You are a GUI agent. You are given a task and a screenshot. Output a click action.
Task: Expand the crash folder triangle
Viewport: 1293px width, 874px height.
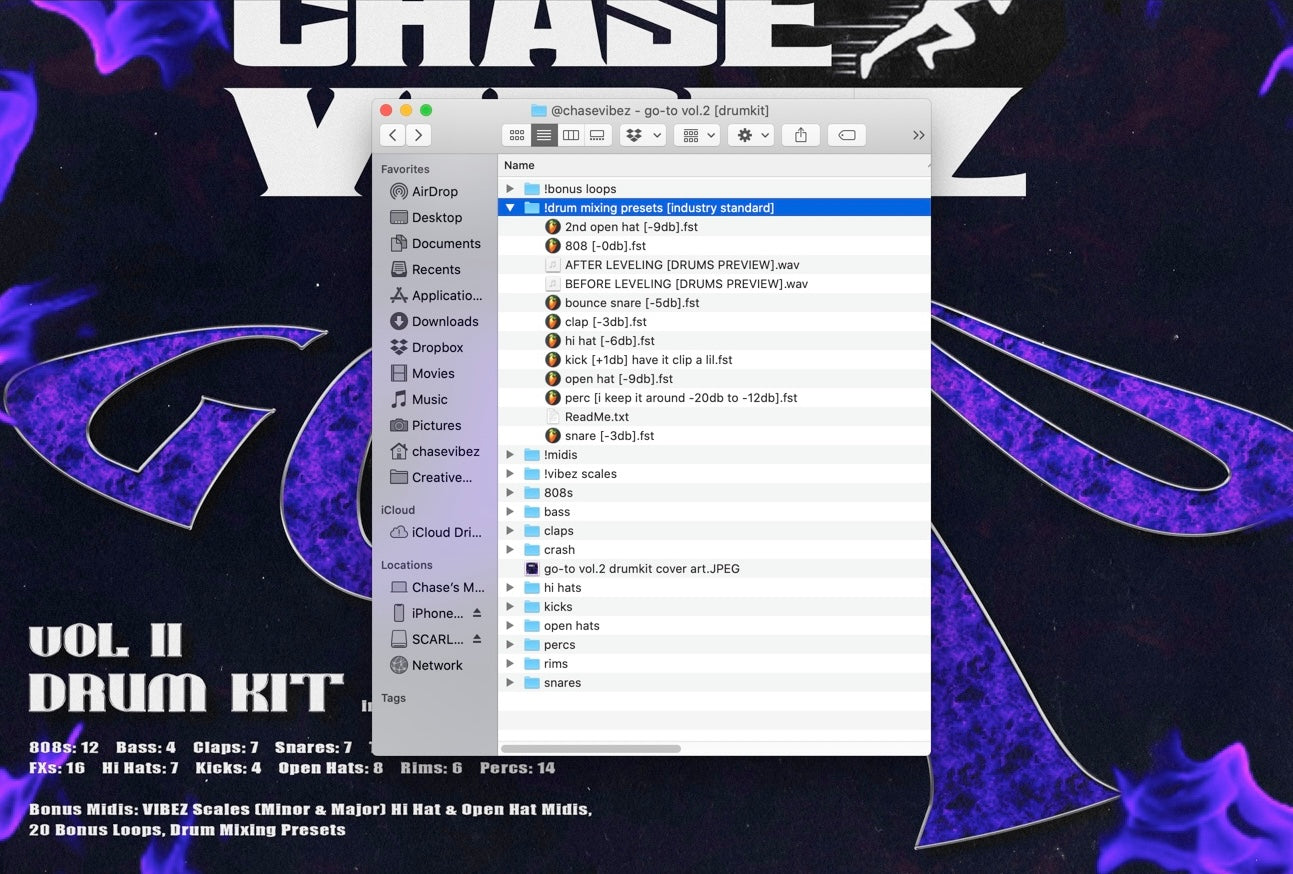510,550
